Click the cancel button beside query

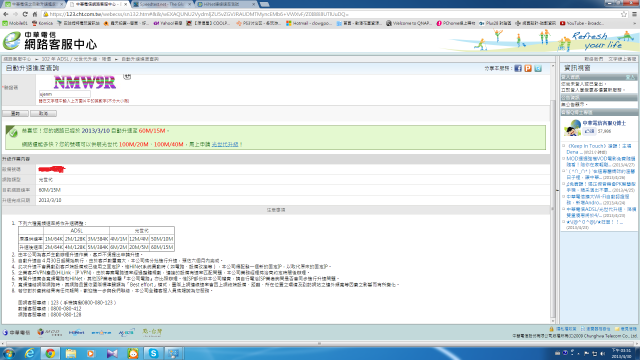click(x=43, y=113)
